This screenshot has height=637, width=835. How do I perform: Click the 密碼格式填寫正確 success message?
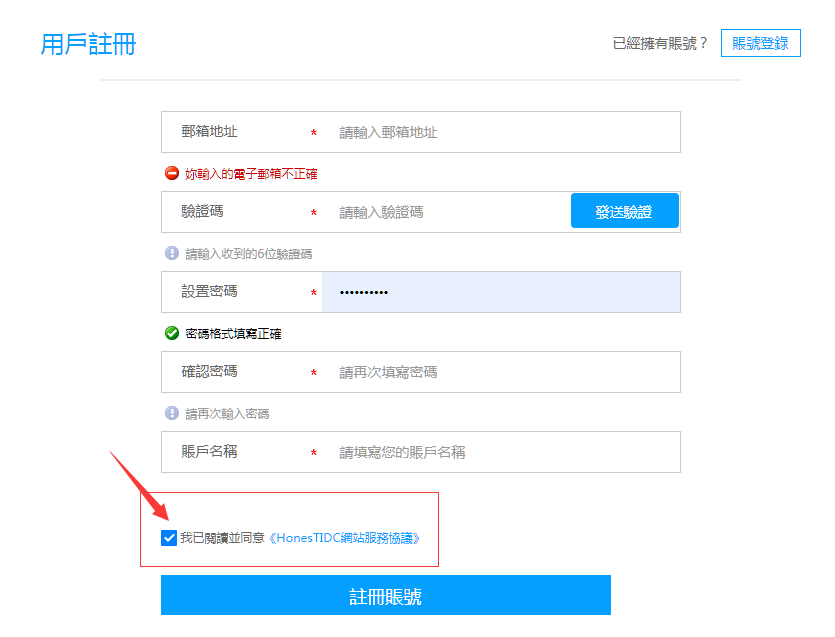233,334
